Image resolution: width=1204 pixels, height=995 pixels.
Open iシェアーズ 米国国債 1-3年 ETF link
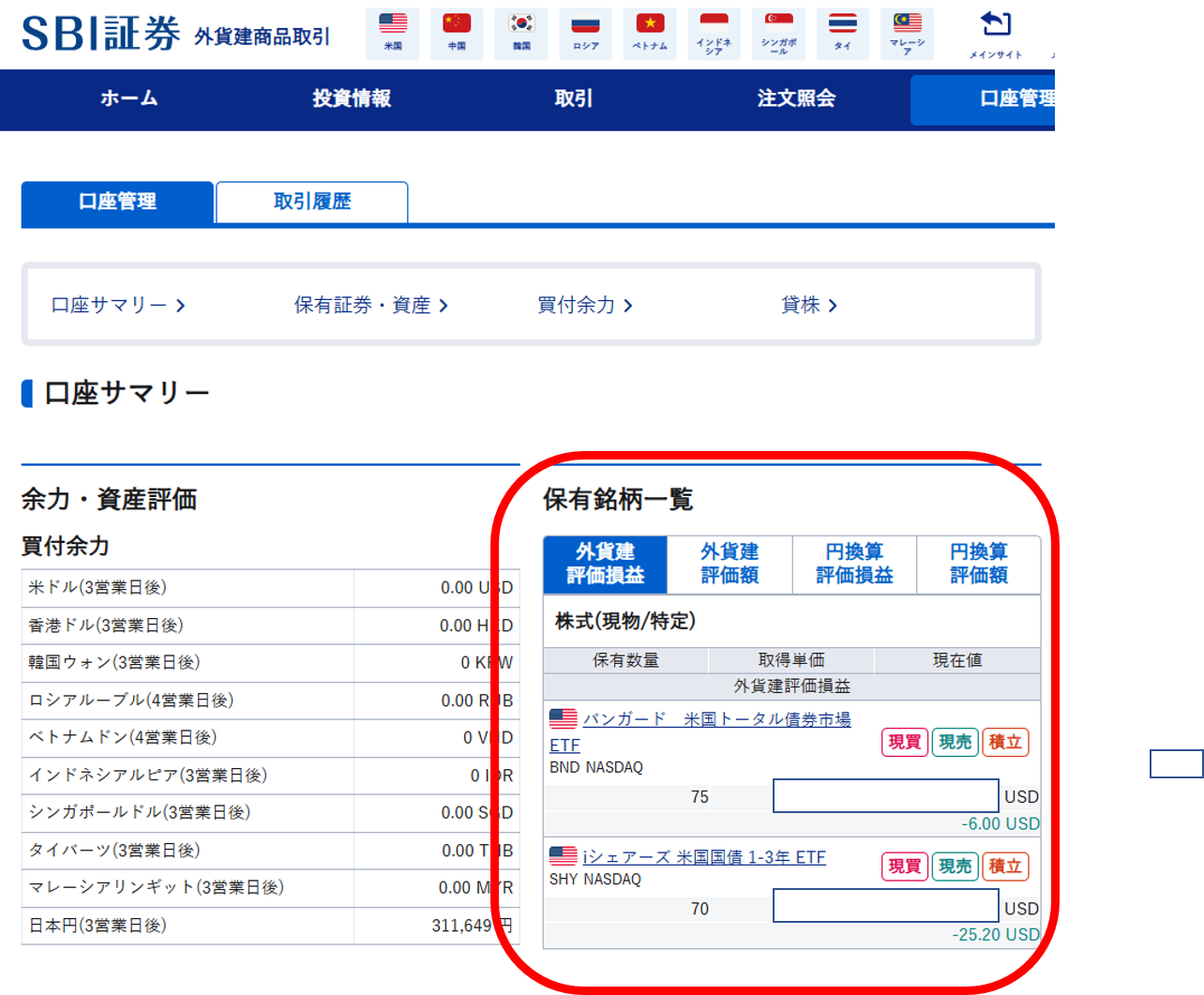click(704, 857)
